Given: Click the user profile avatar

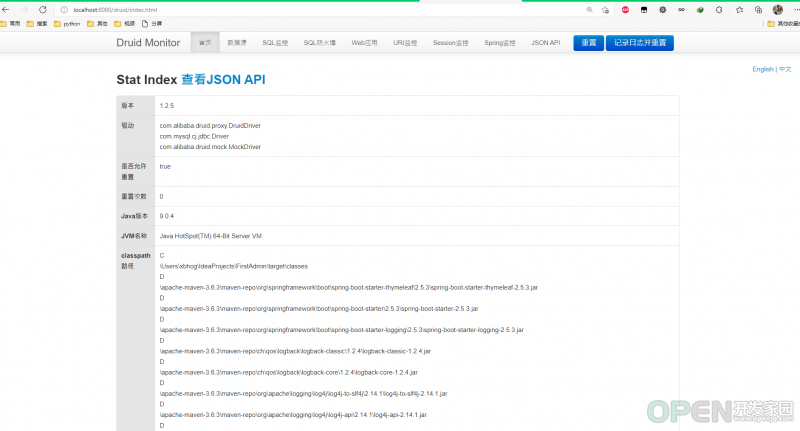Looking at the screenshot, I should tap(778, 10).
